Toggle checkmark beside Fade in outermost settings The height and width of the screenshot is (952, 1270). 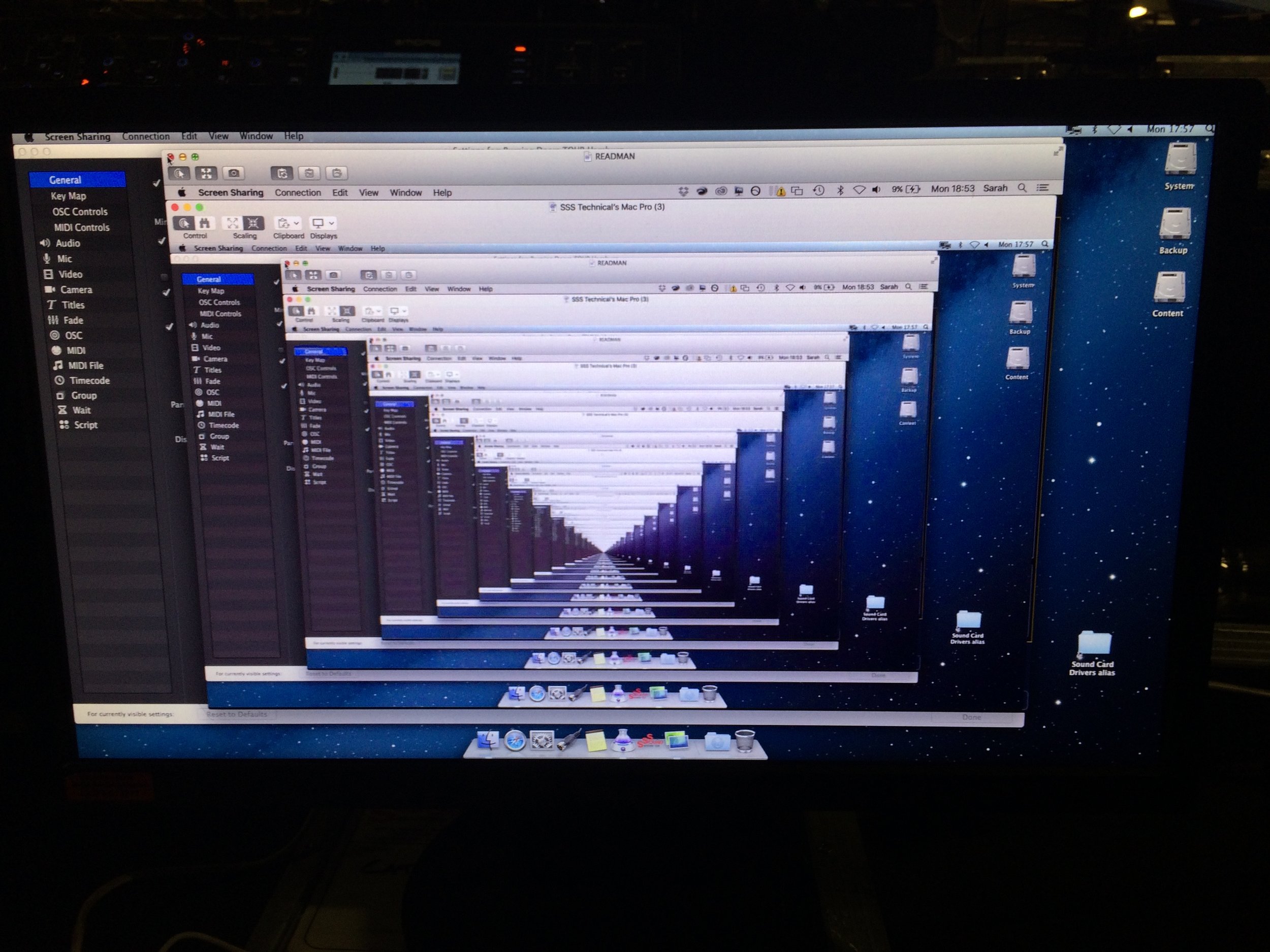pos(169,326)
